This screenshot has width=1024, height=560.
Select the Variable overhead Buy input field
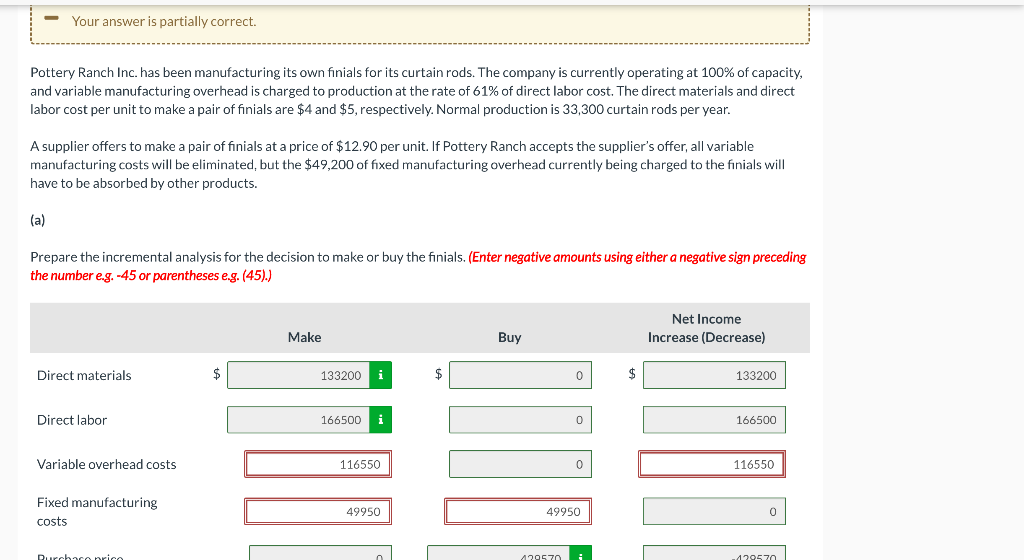tap(520, 464)
